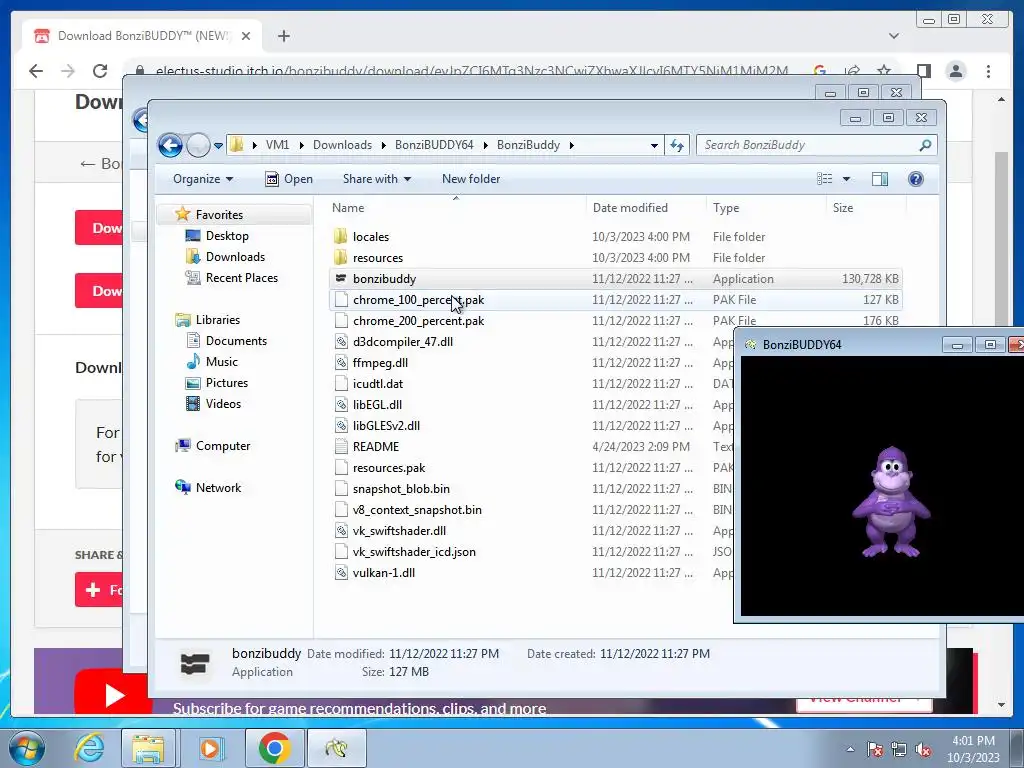Sort by Name column
This screenshot has height=768, width=1024.
(348, 208)
